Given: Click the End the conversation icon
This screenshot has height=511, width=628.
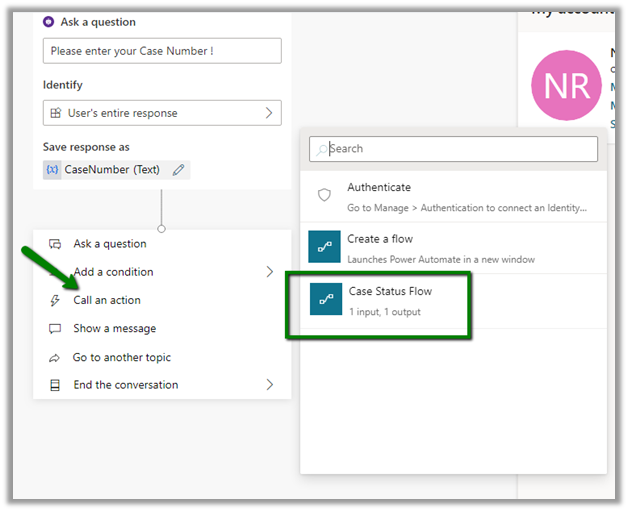Looking at the screenshot, I should point(55,385).
